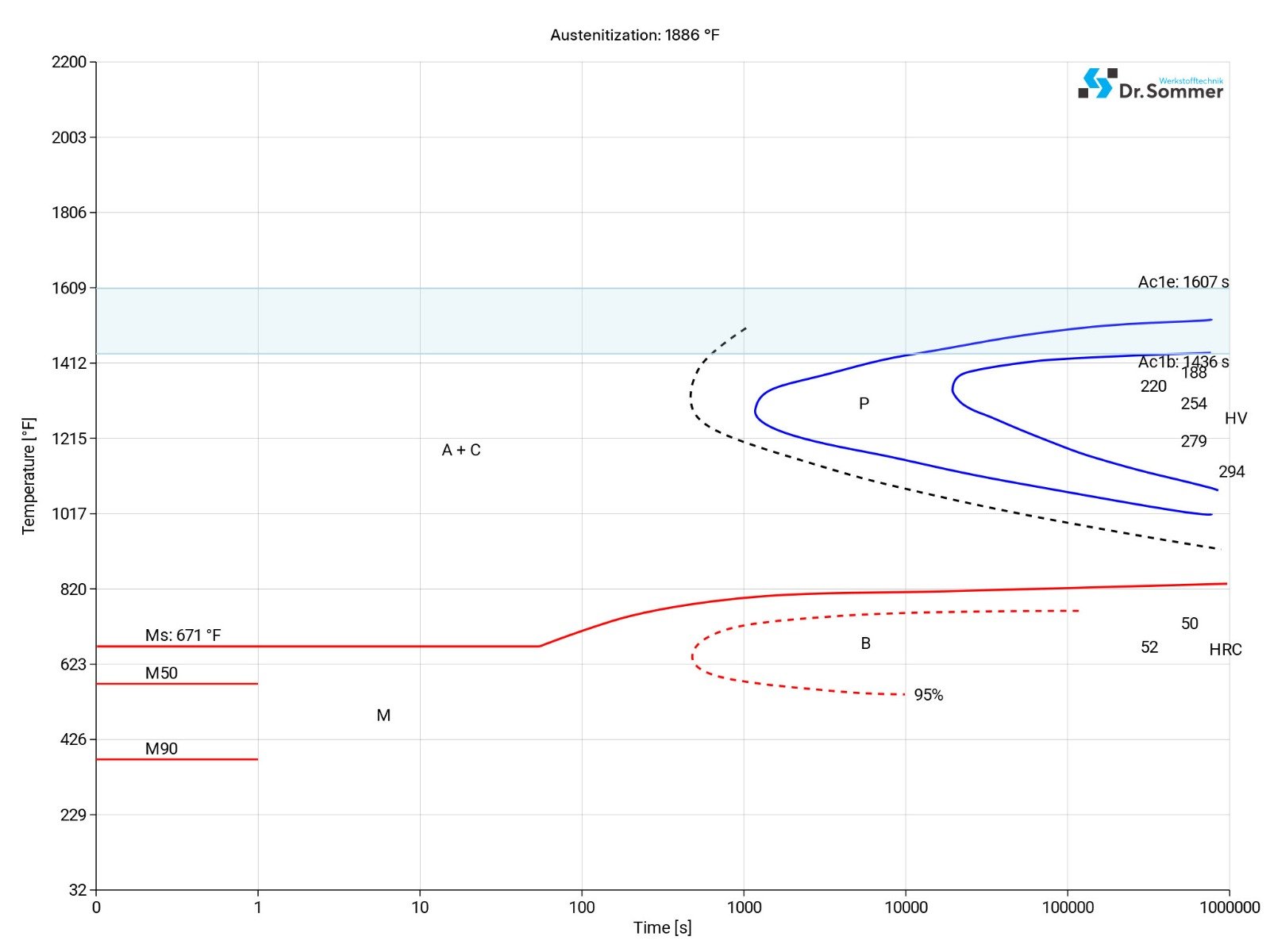The width and height of the screenshot is (1270, 952).
Task: Select the HV hardness unit label
Action: click(x=1235, y=418)
